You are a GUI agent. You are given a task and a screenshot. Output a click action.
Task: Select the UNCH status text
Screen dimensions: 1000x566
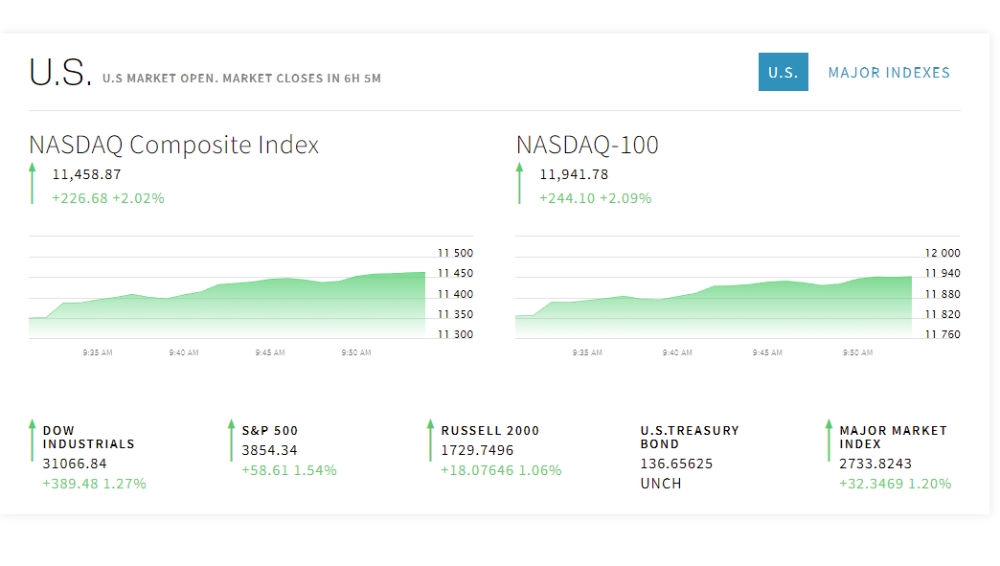[661, 484]
